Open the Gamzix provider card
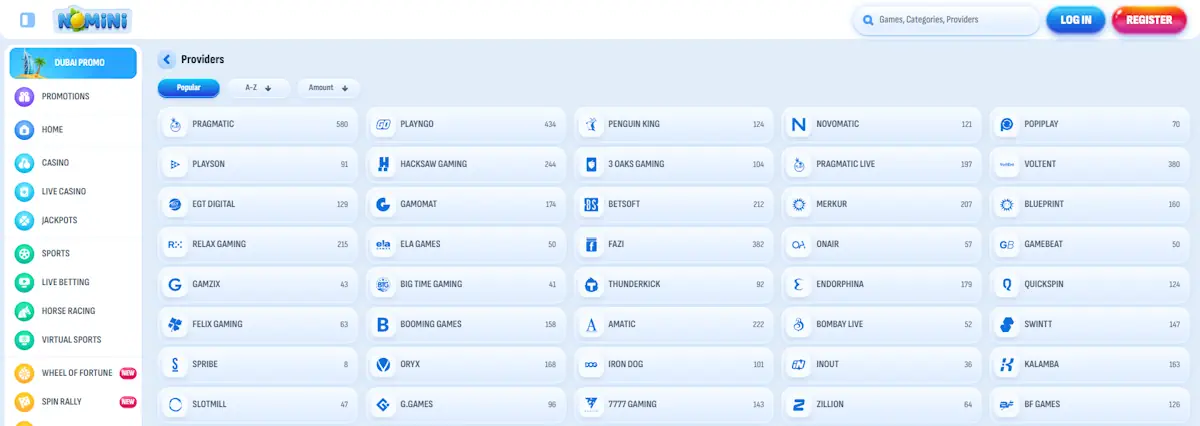This screenshot has width=1200, height=426. pos(258,285)
